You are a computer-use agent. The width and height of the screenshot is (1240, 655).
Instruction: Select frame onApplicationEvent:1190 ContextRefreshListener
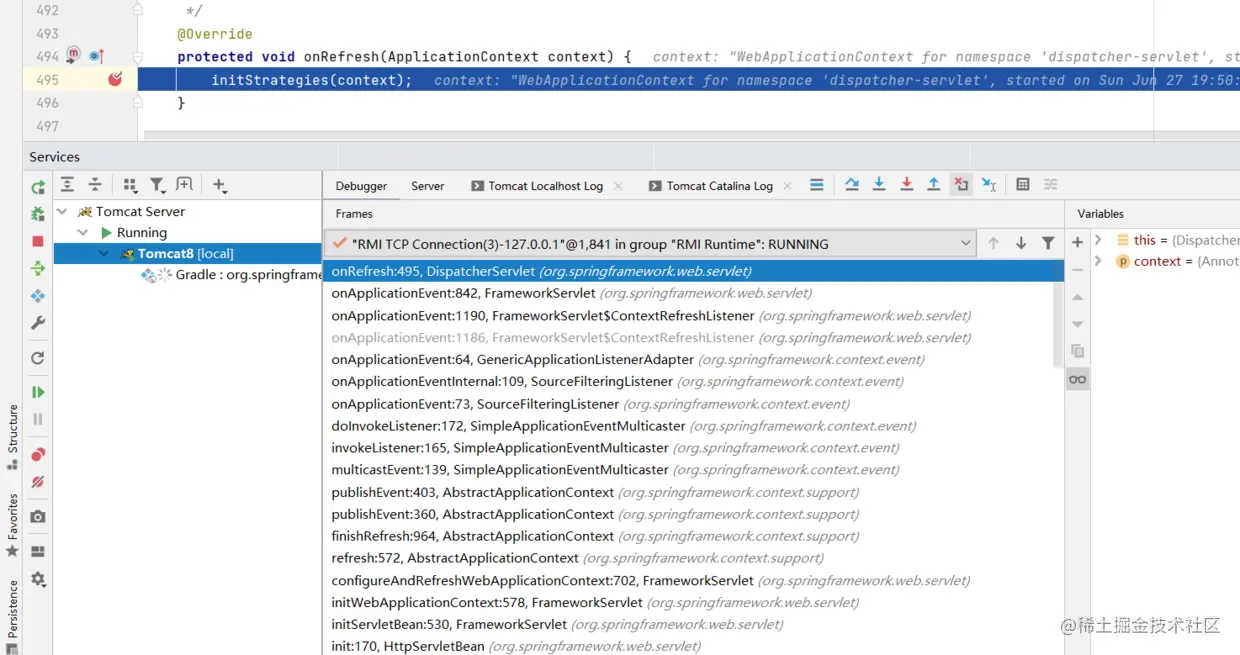[x=650, y=315]
